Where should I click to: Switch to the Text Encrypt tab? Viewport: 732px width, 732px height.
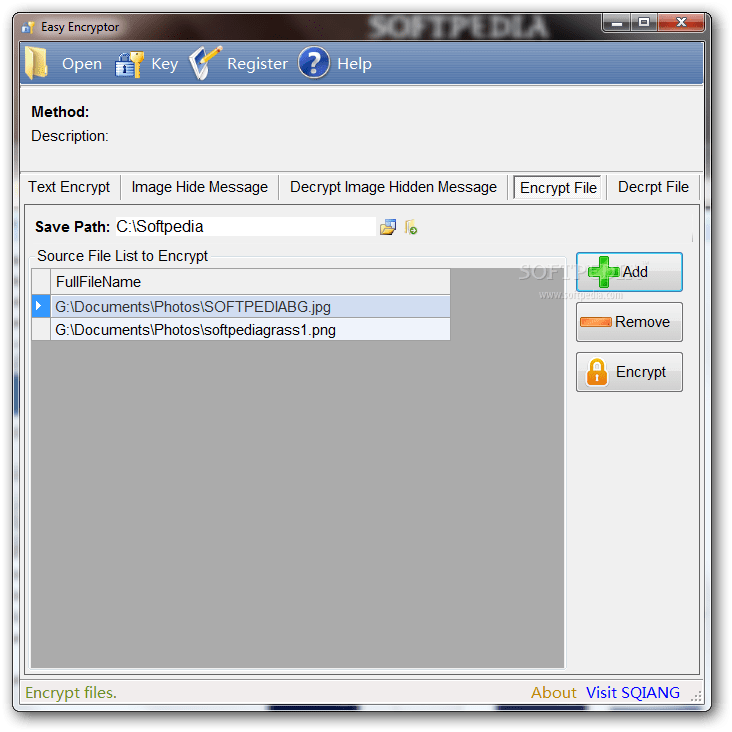point(69,187)
